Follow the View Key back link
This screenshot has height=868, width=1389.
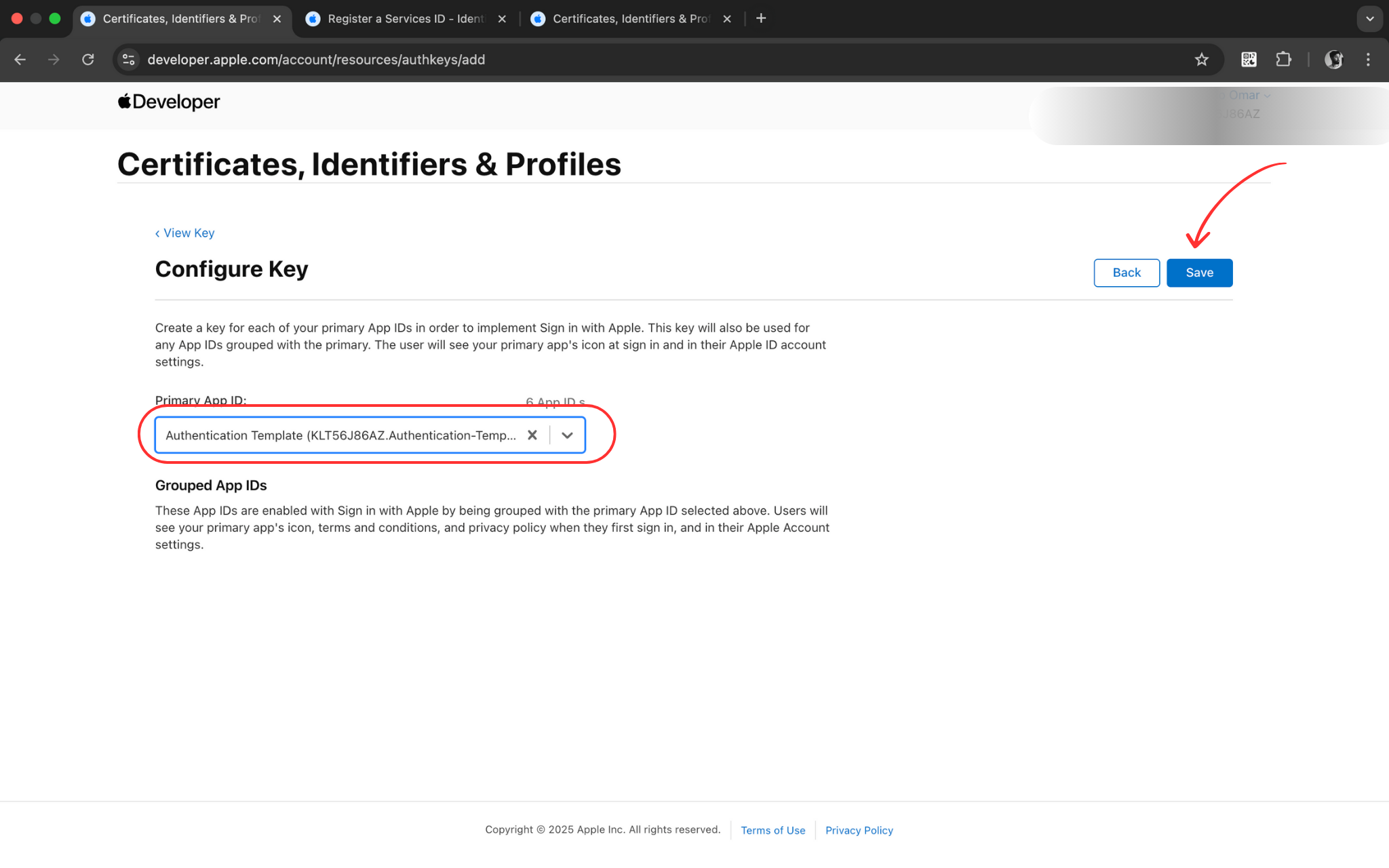pyautogui.click(x=184, y=233)
